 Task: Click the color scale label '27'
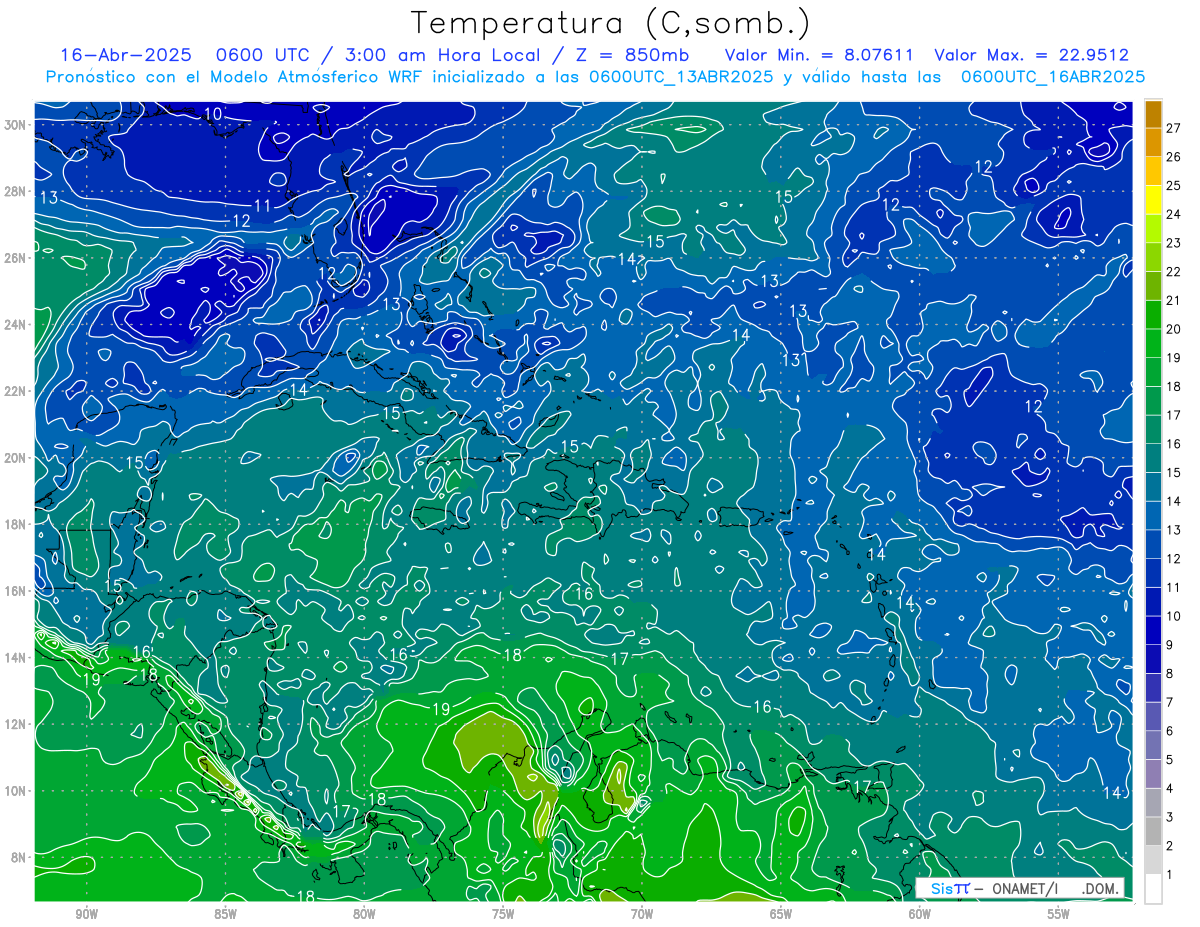[1174, 128]
